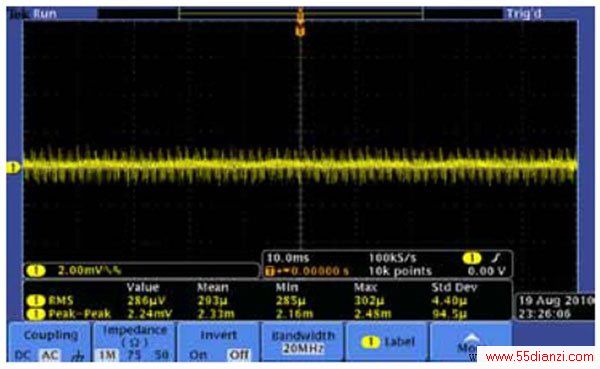Click the channel 1 ground marker on the left edge
The height and width of the screenshot is (369, 600).
click(x=13, y=167)
